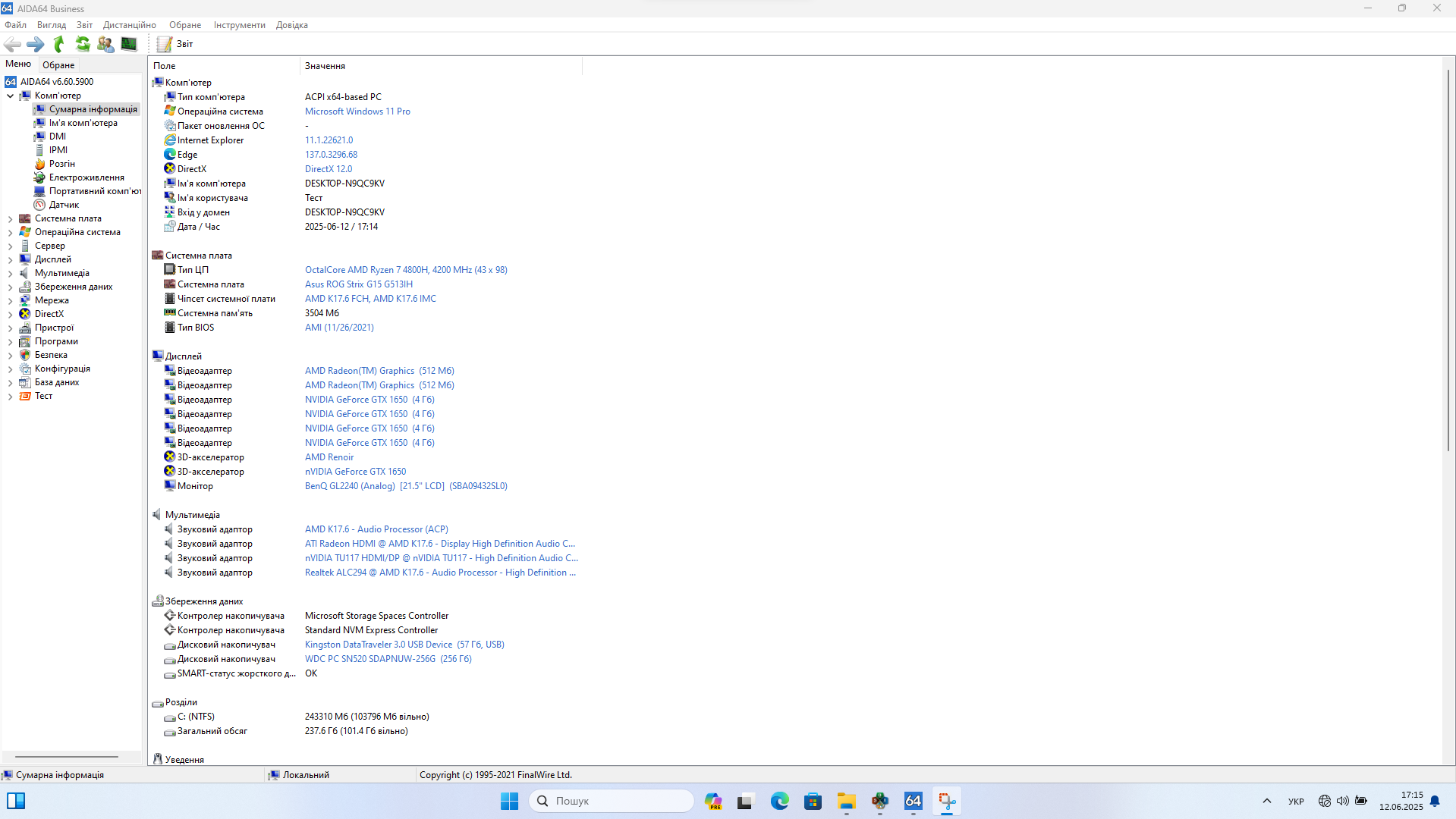The width and height of the screenshot is (1456, 819).
Task: Collapse the Комп'ютер tree node
Action: point(10,96)
